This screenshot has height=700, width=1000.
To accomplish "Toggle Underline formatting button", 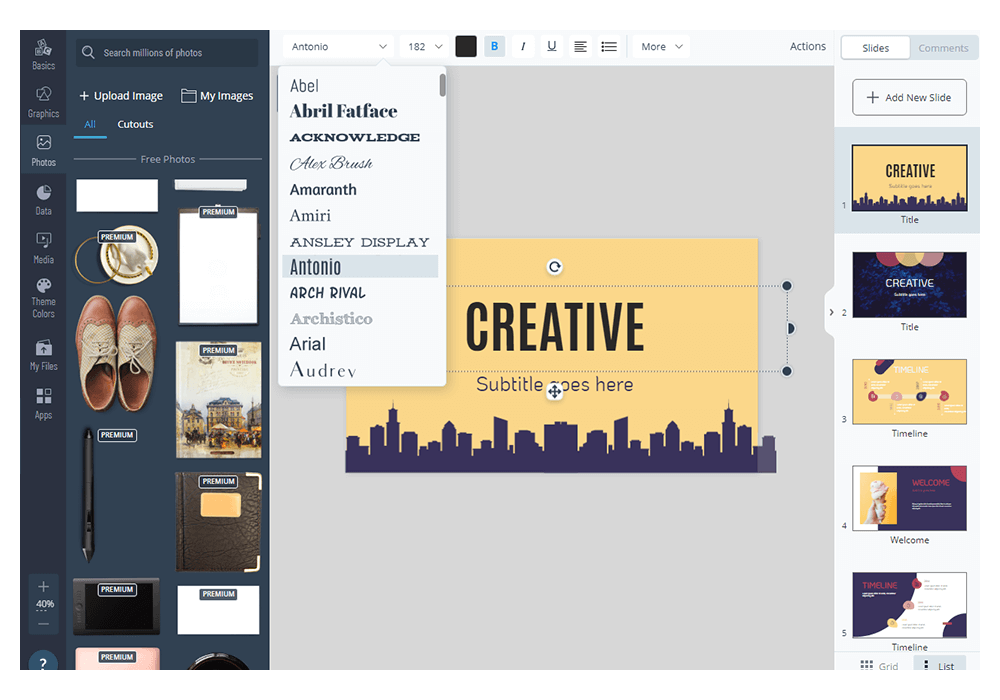I will coord(551,47).
